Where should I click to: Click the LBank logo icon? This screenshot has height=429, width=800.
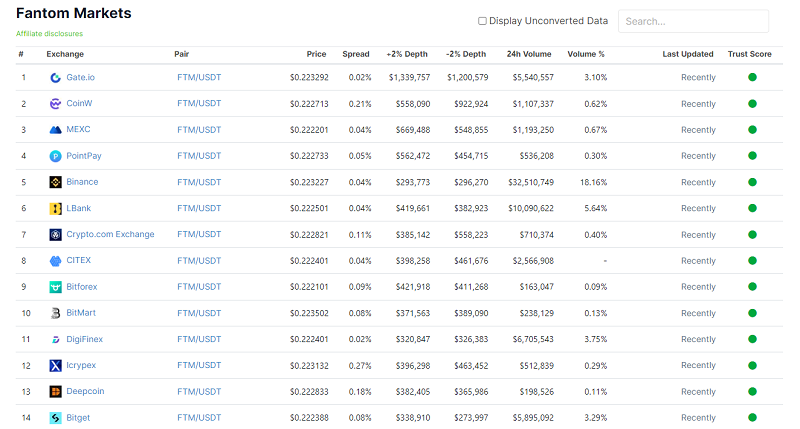coord(56,208)
